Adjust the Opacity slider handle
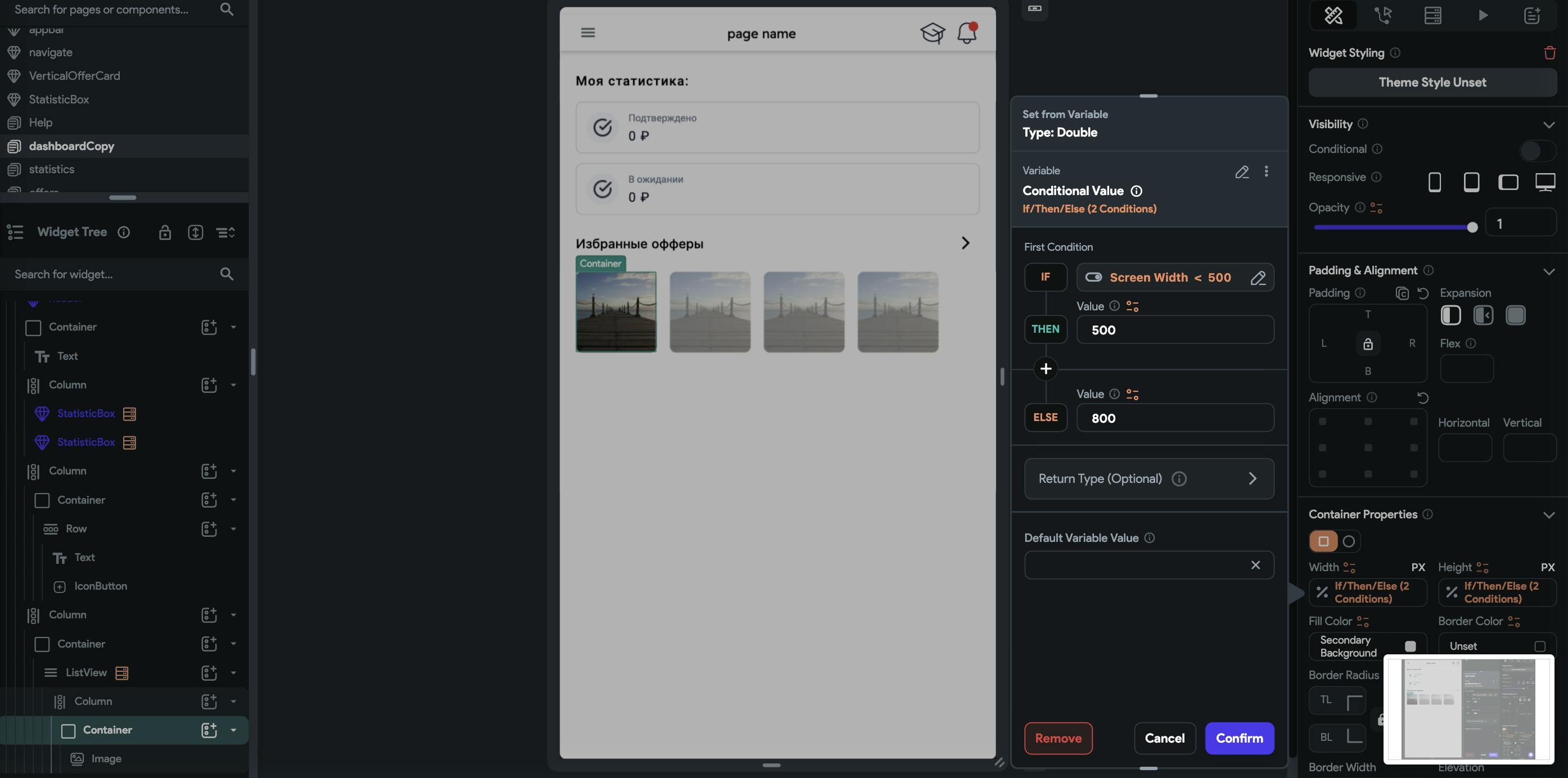The height and width of the screenshot is (778, 1568). pos(1472,227)
